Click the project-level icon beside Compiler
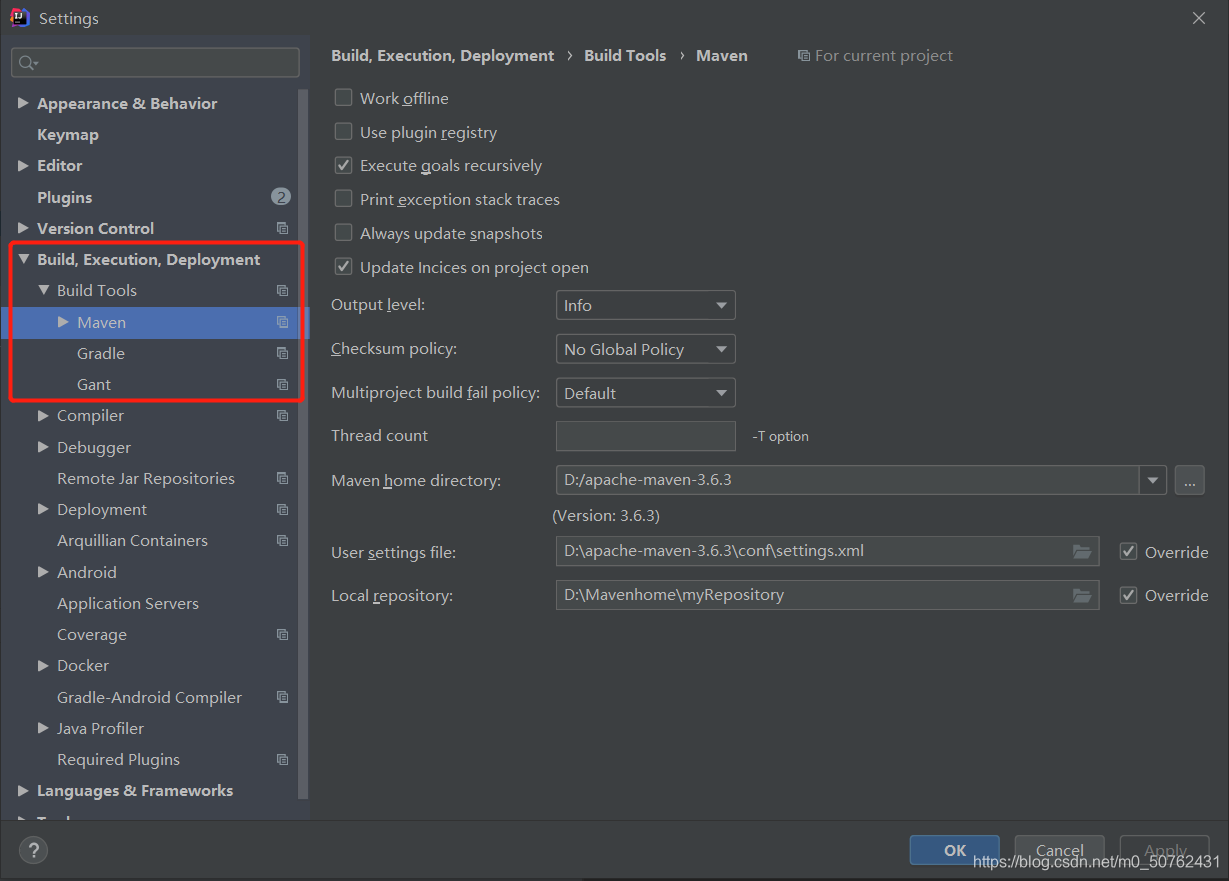Viewport: 1229px width, 881px height. click(x=282, y=415)
